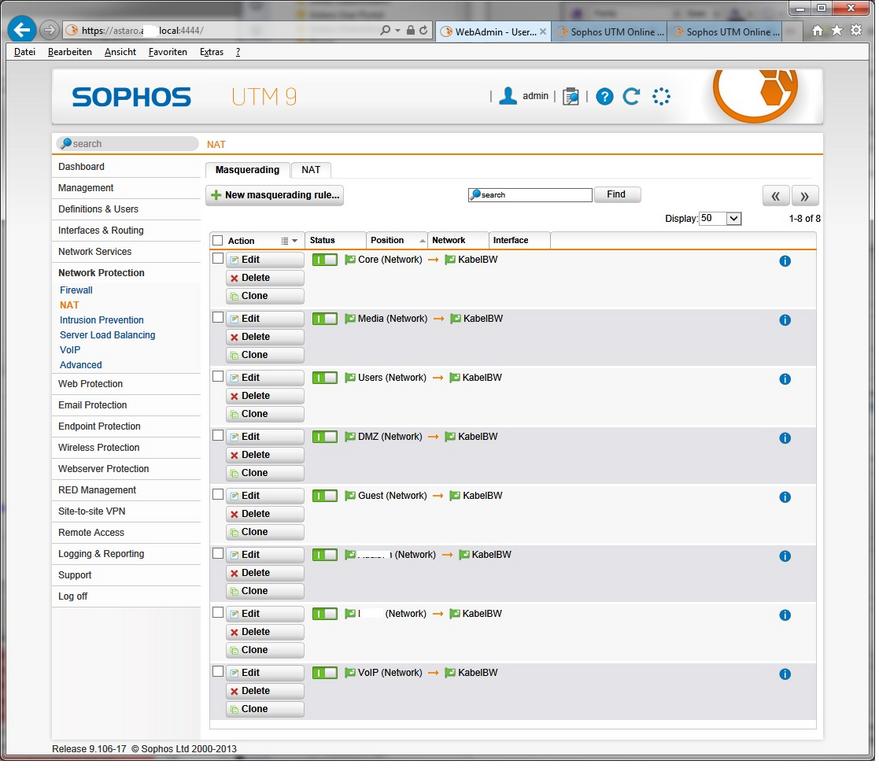Open info for Guest (Network) rule
879x768 pixels.
click(x=785, y=497)
